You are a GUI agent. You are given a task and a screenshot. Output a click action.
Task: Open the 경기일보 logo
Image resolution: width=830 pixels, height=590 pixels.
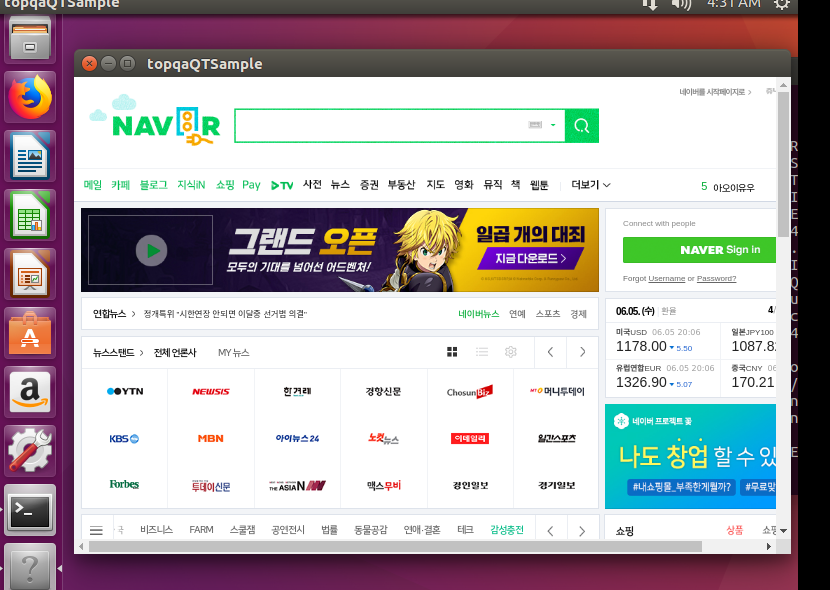pyautogui.click(x=556, y=485)
